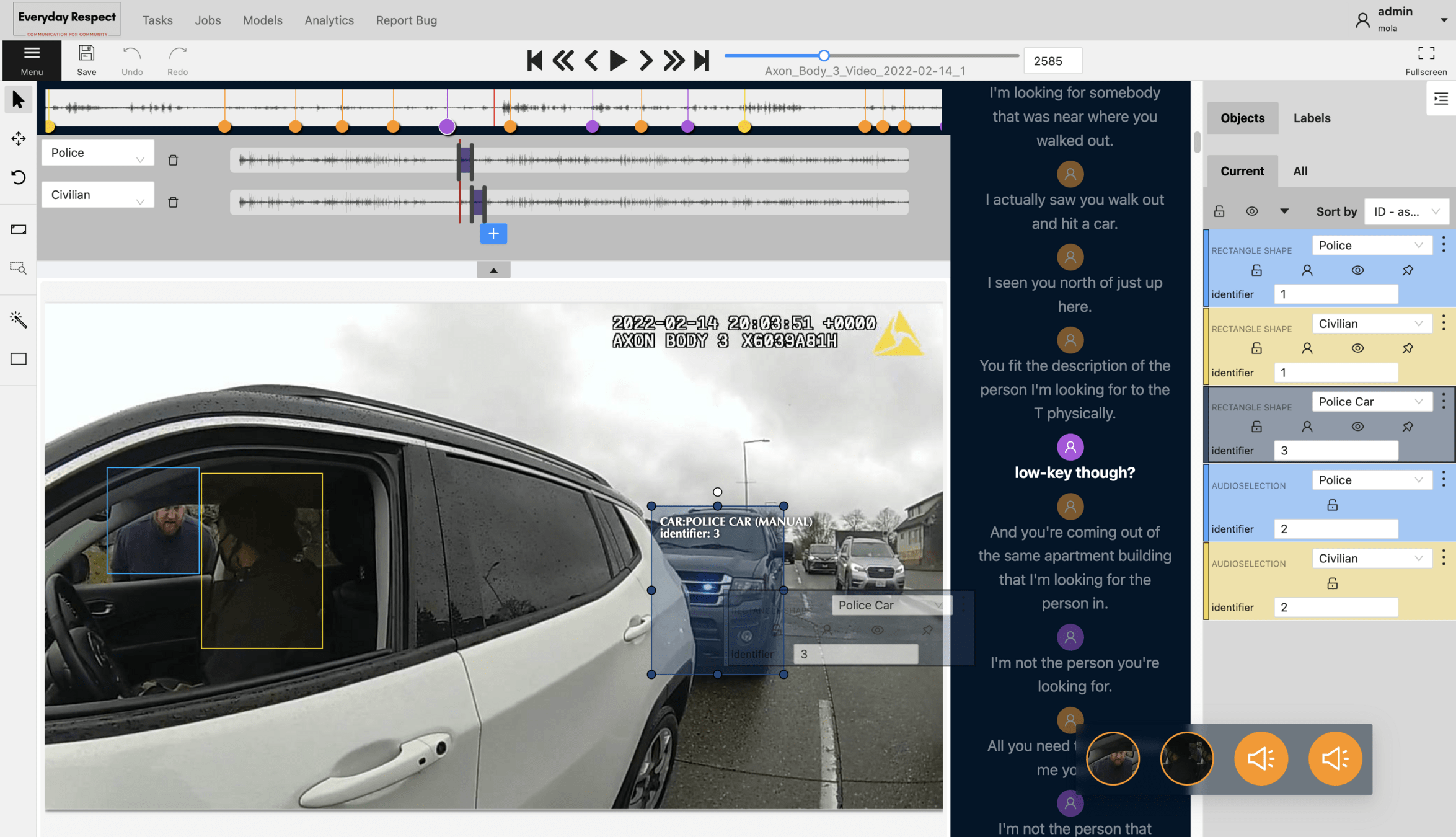Viewport: 1456px width, 837px height.
Task: Switch to the Labels tab
Action: point(1312,118)
